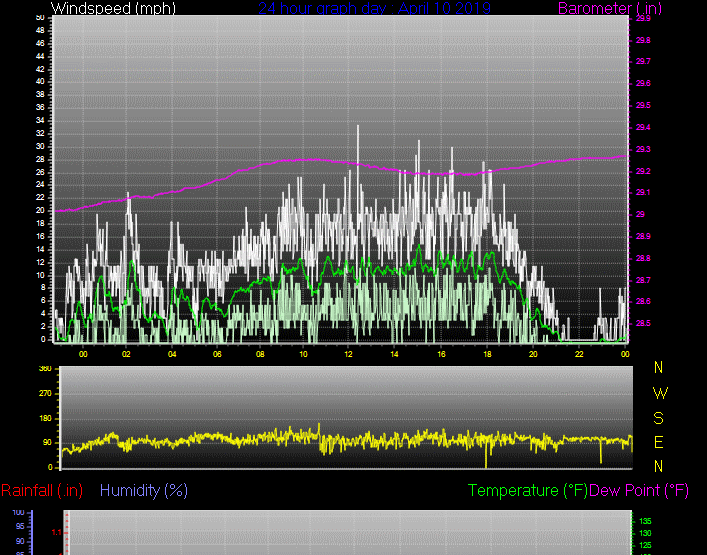The height and width of the screenshot is (555, 707).
Task: Click the 'Rainfall (.in)' label
Action: click(x=42, y=490)
